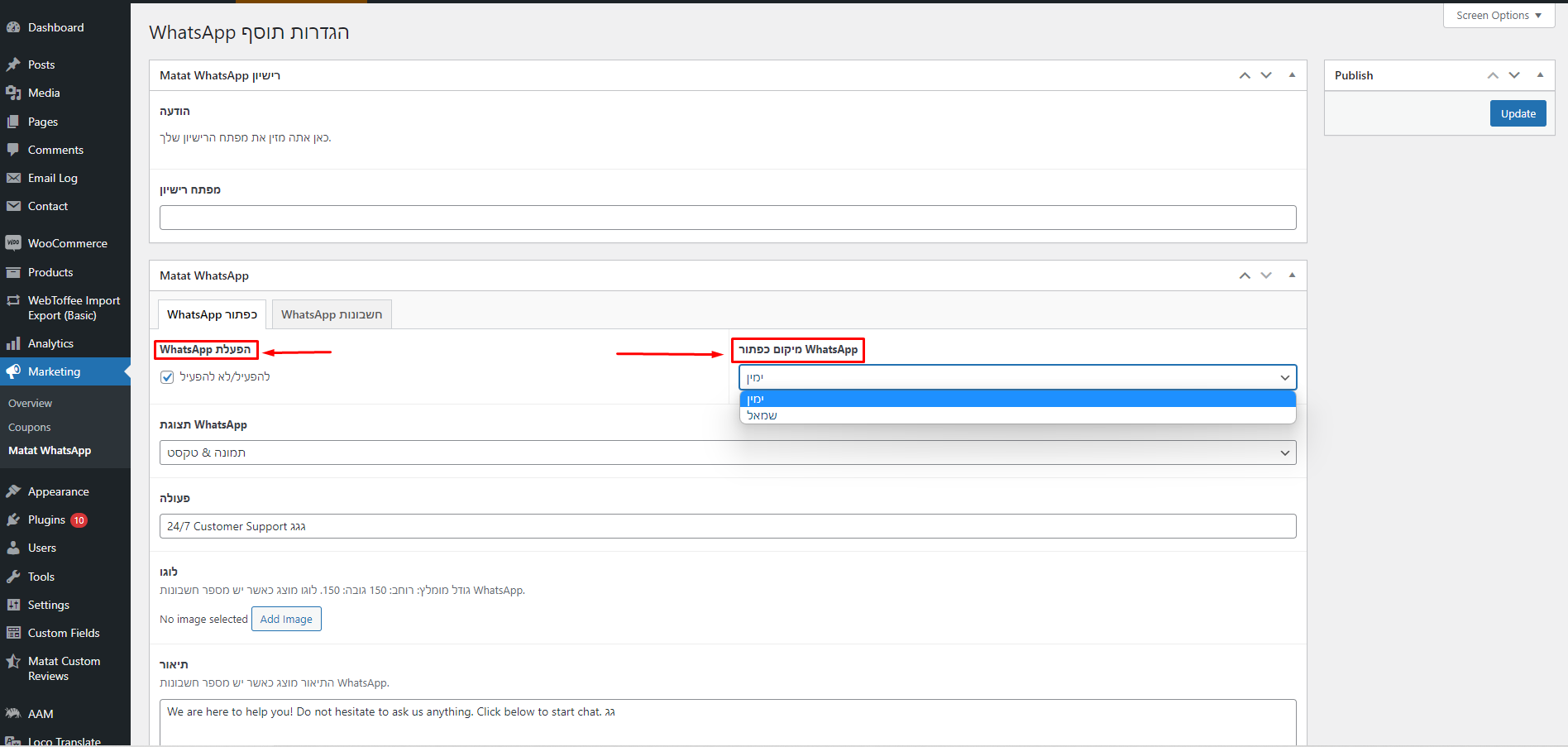Open the Coupons submenu item
1568x747 pixels.
30,428
